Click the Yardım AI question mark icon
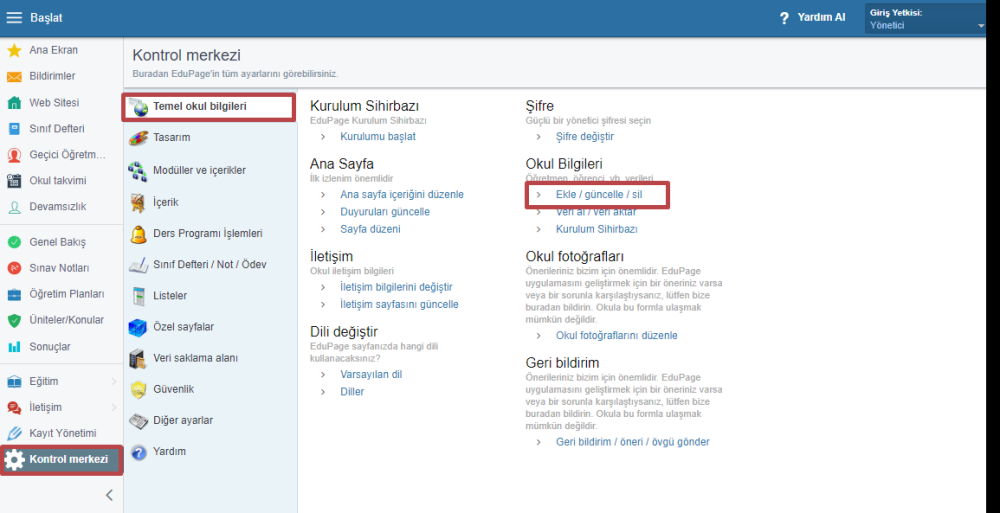The width and height of the screenshot is (1000, 513). click(784, 18)
